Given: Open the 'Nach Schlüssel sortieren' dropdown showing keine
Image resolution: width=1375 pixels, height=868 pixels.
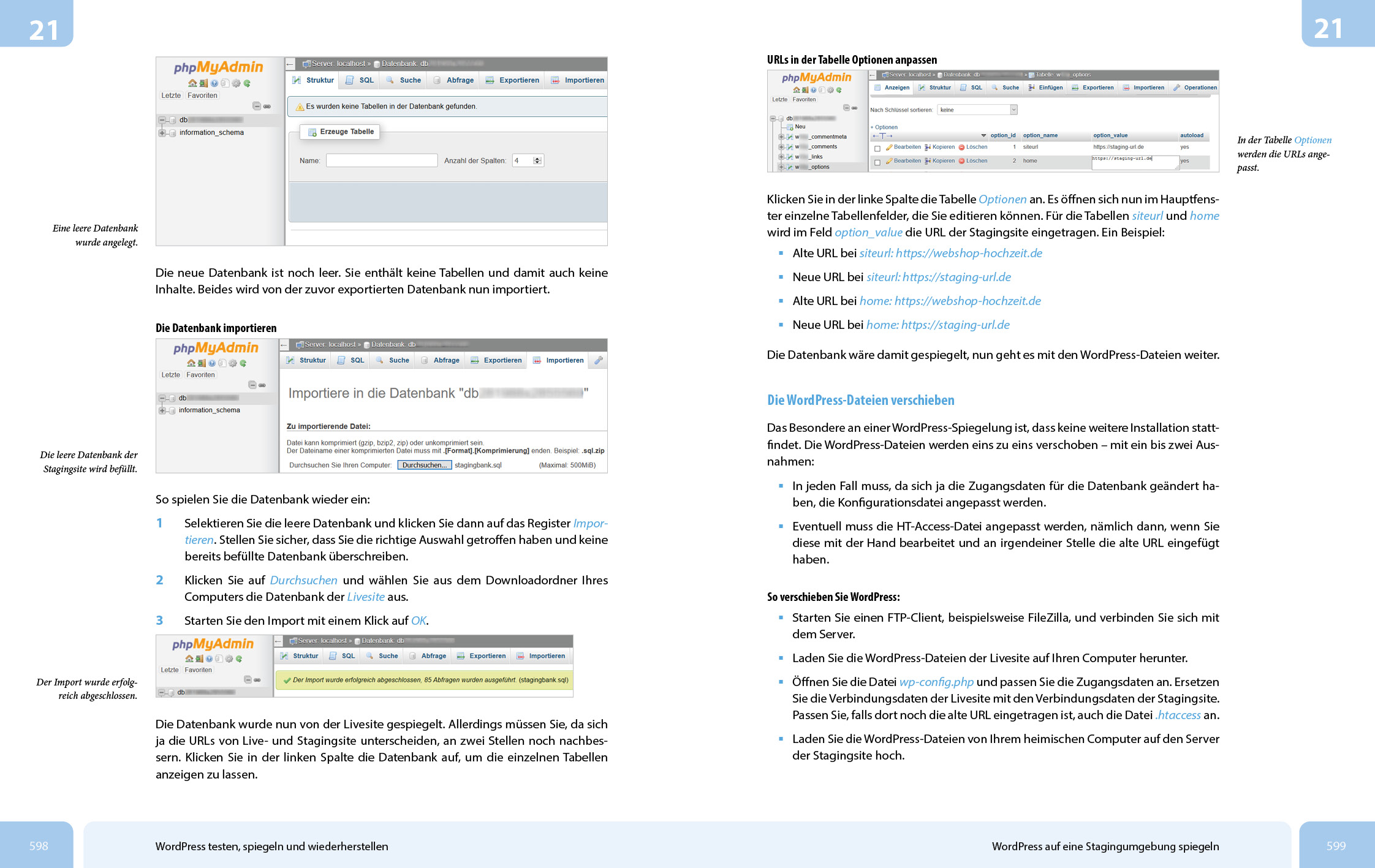Looking at the screenshot, I should pyautogui.click(x=977, y=110).
